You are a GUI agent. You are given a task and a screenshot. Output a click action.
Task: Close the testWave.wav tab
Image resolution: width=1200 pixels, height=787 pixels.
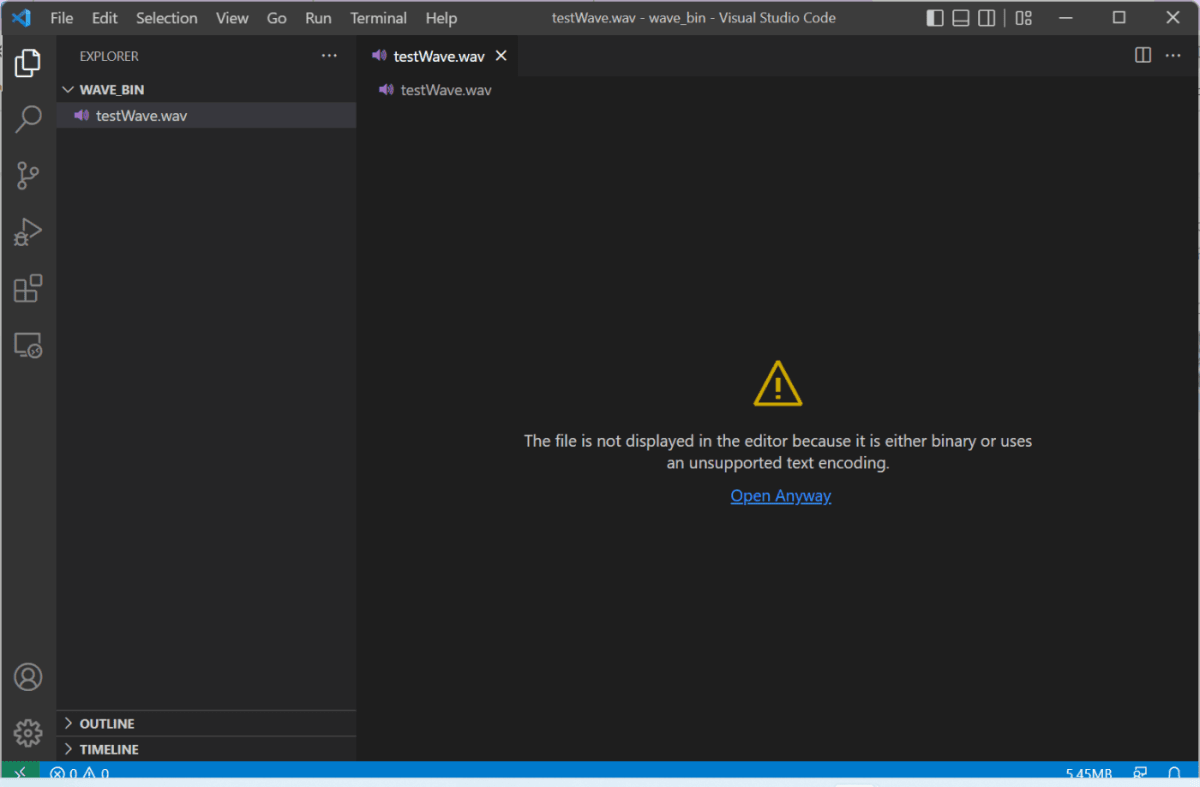pos(501,56)
